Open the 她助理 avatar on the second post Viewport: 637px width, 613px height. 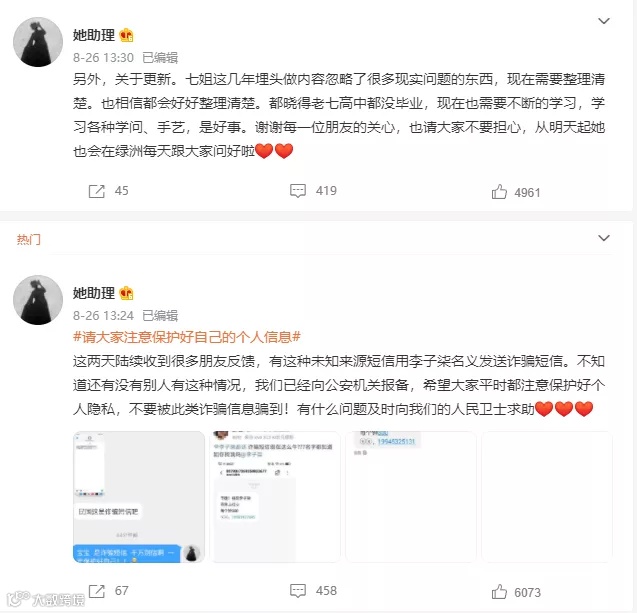point(38,300)
